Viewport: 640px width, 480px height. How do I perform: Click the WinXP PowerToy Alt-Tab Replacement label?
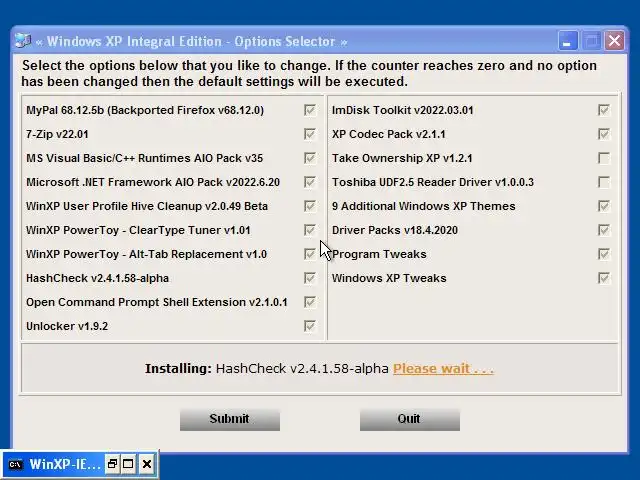(x=147, y=254)
